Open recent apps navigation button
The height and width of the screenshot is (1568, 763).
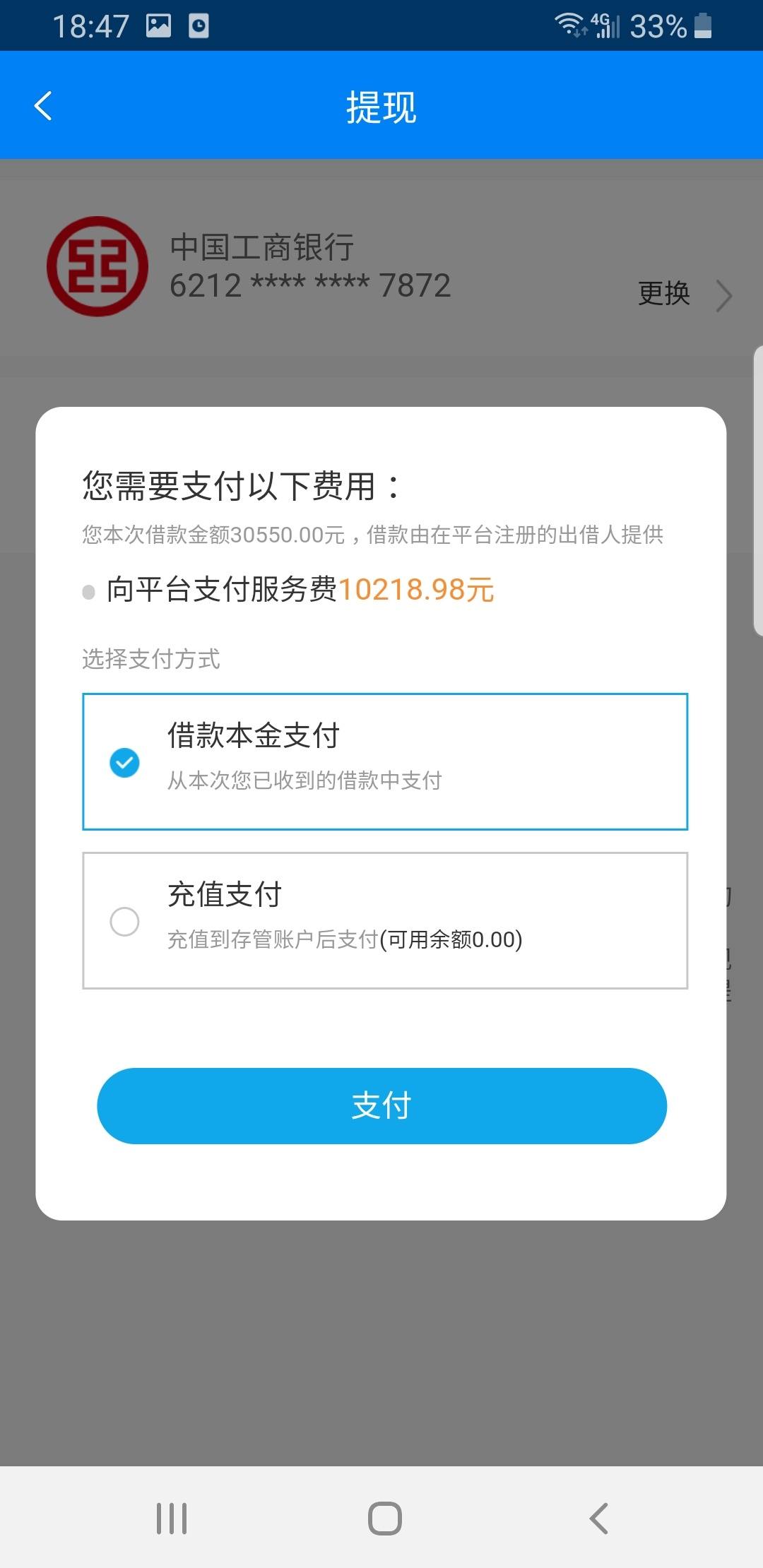pos(172,1518)
